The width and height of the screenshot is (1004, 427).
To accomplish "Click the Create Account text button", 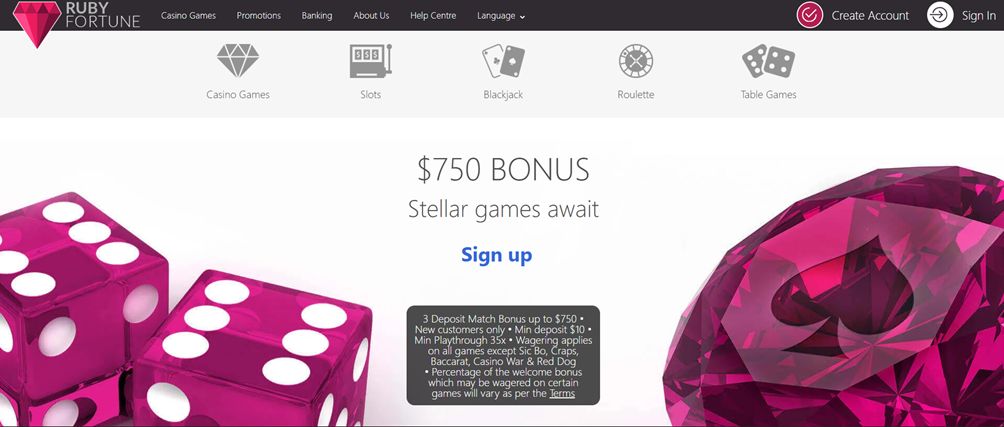I will (x=870, y=16).
